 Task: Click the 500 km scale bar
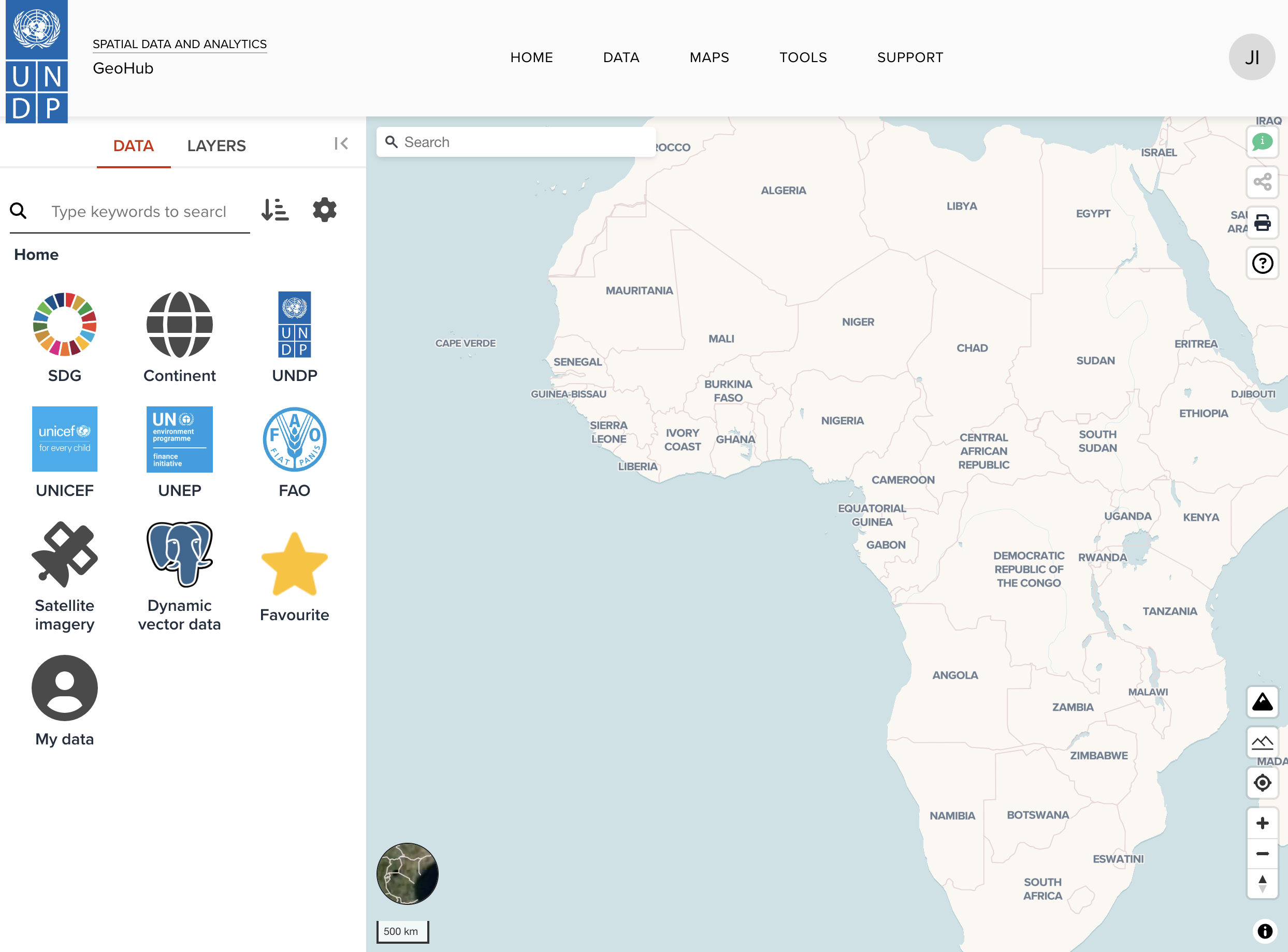402,931
